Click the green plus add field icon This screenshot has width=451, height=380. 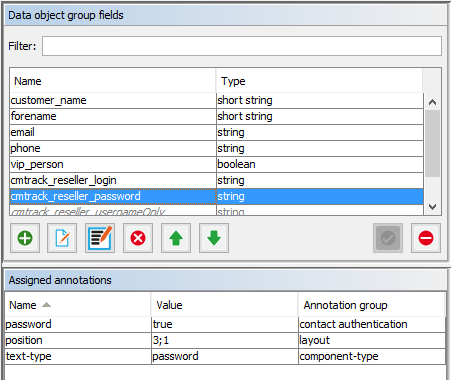25,238
